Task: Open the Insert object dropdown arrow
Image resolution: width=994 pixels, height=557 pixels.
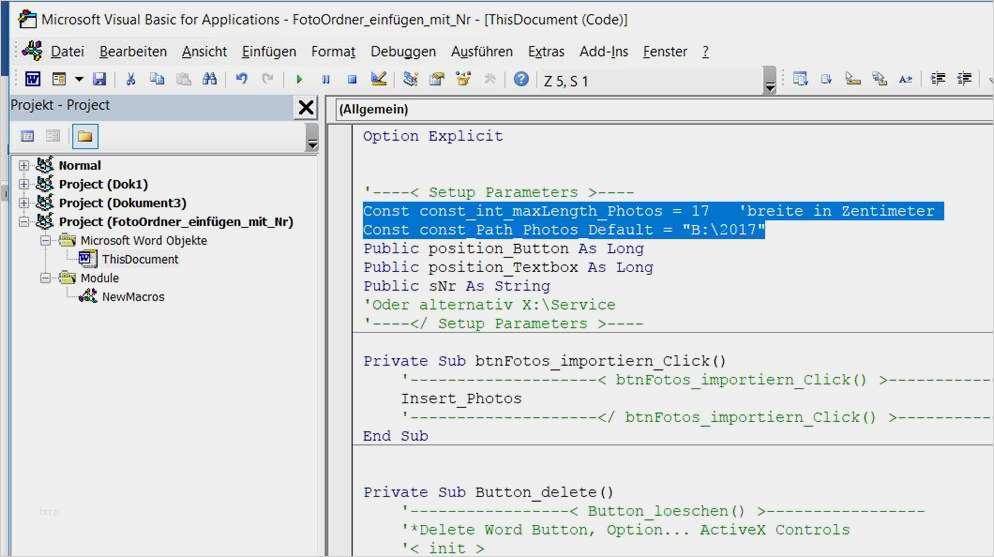Action: tap(79, 79)
